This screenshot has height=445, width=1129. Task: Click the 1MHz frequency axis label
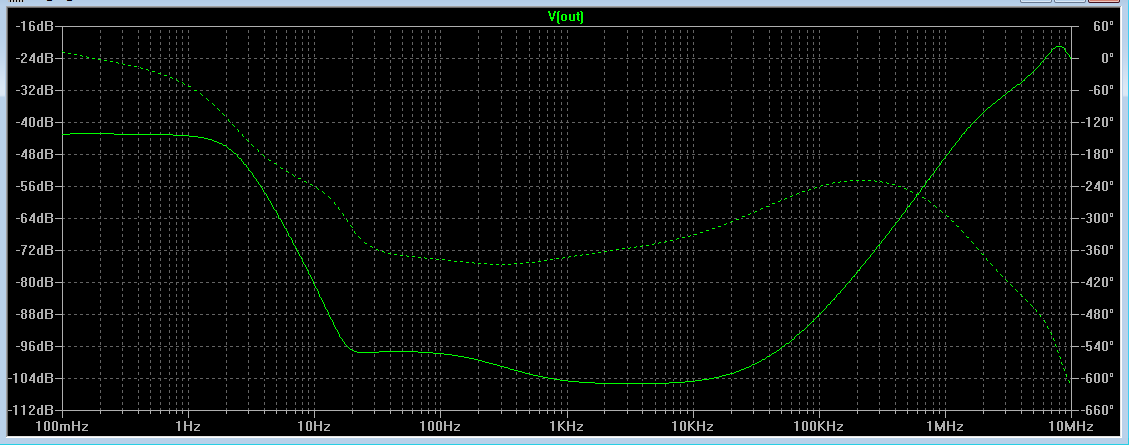pyautogui.click(x=945, y=427)
